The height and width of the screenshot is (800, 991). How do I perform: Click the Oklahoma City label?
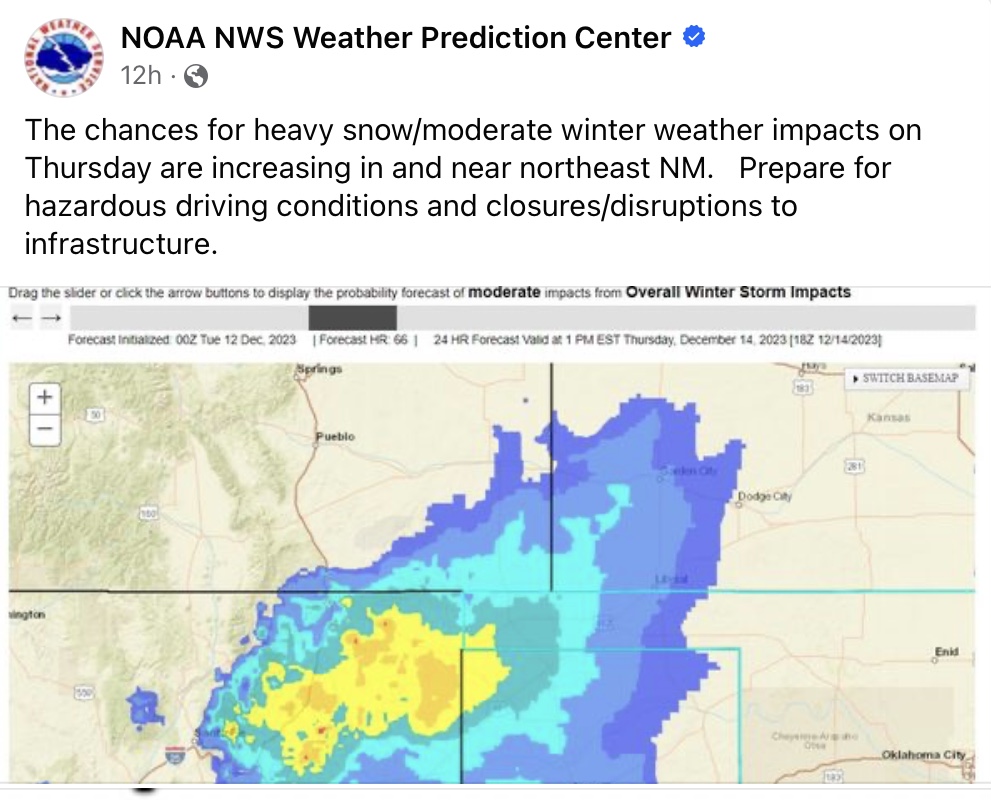point(923,755)
